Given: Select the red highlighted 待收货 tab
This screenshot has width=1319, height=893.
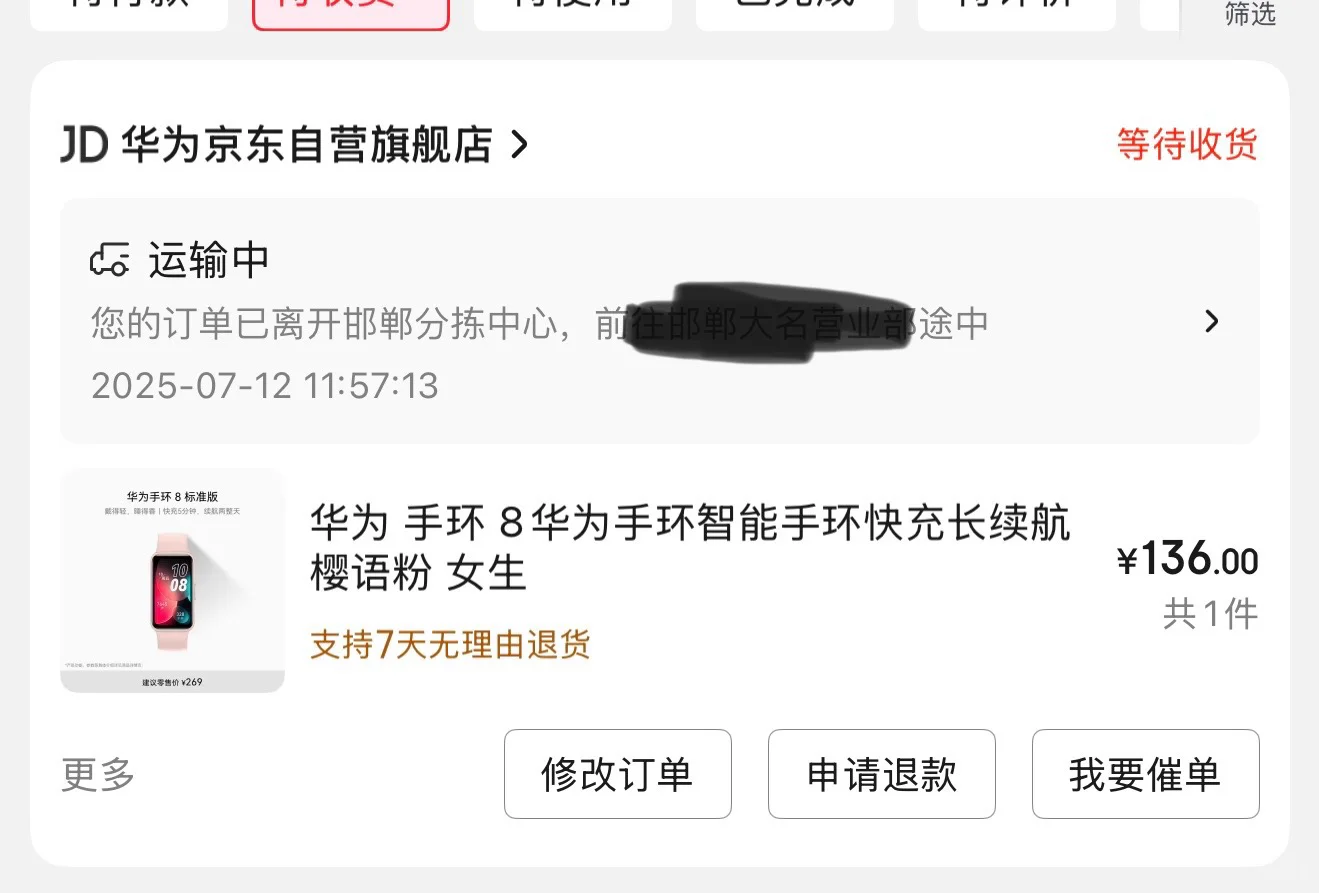Looking at the screenshot, I should click(x=351, y=10).
